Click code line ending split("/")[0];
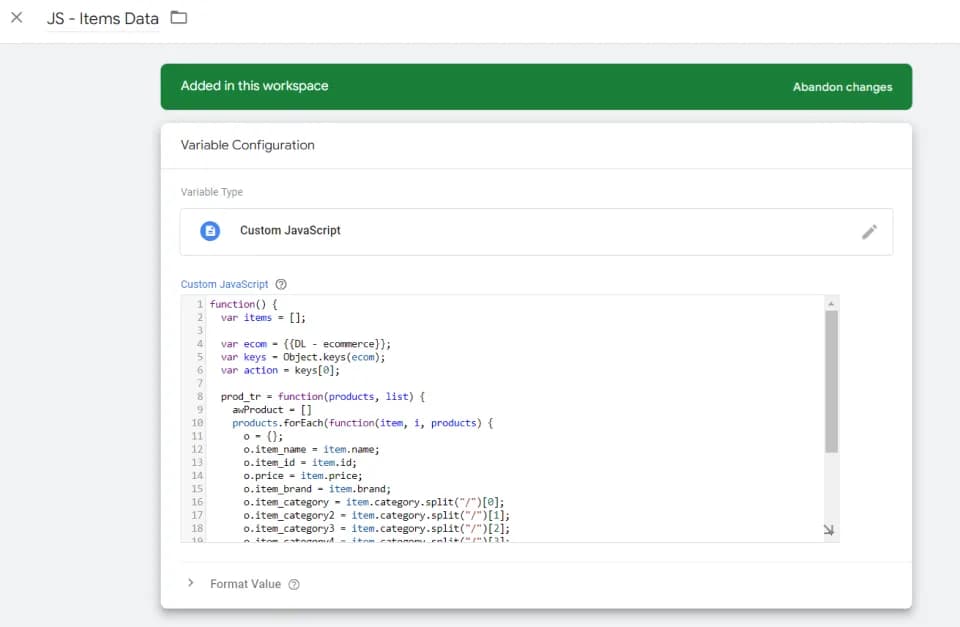The width and height of the screenshot is (960, 627). [x=373, y=502]
